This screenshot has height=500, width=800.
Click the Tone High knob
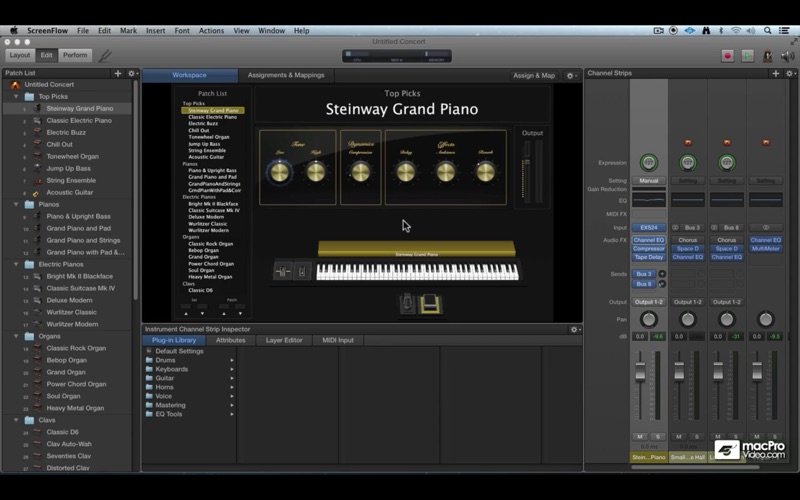coord(316,172)
